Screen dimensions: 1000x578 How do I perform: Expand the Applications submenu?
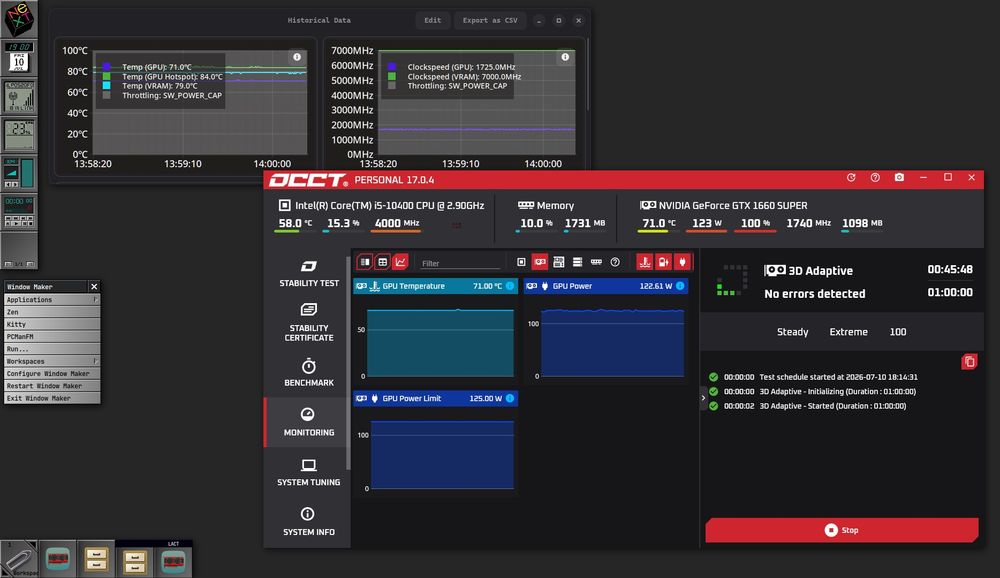coord(52,299)
